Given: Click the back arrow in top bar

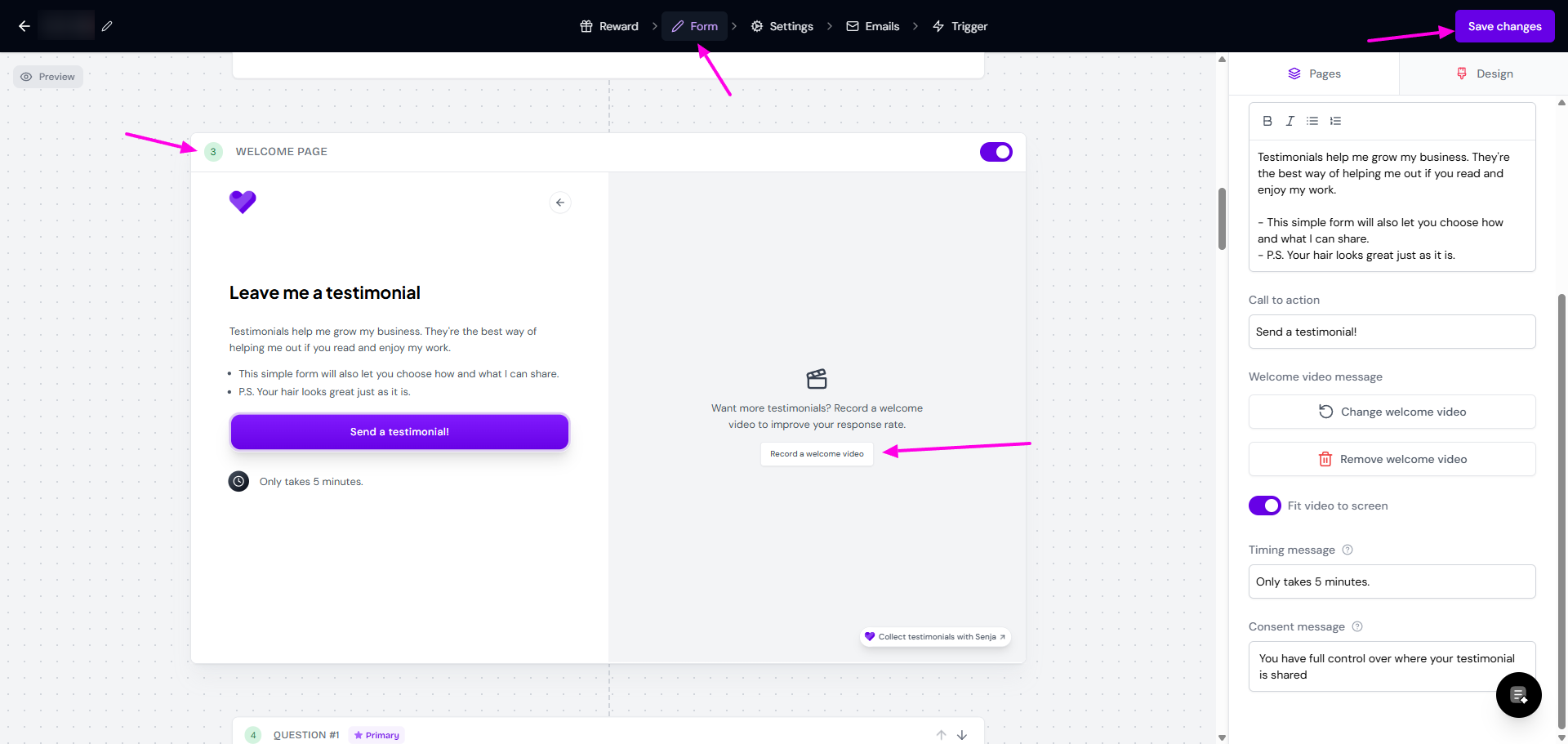Looking at the screenshot, I should 24,26.
